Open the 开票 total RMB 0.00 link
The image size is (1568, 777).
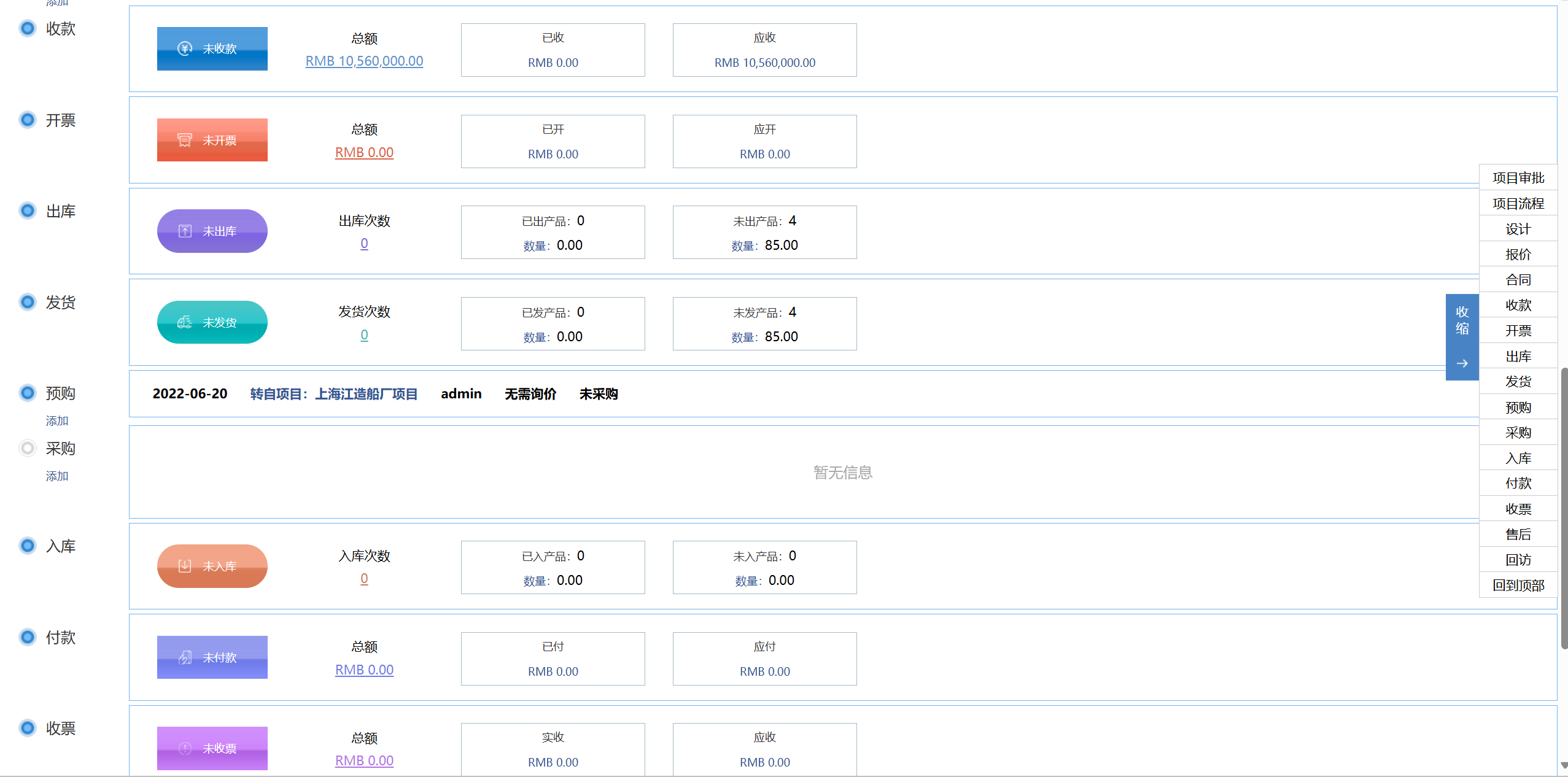[364, 152]
